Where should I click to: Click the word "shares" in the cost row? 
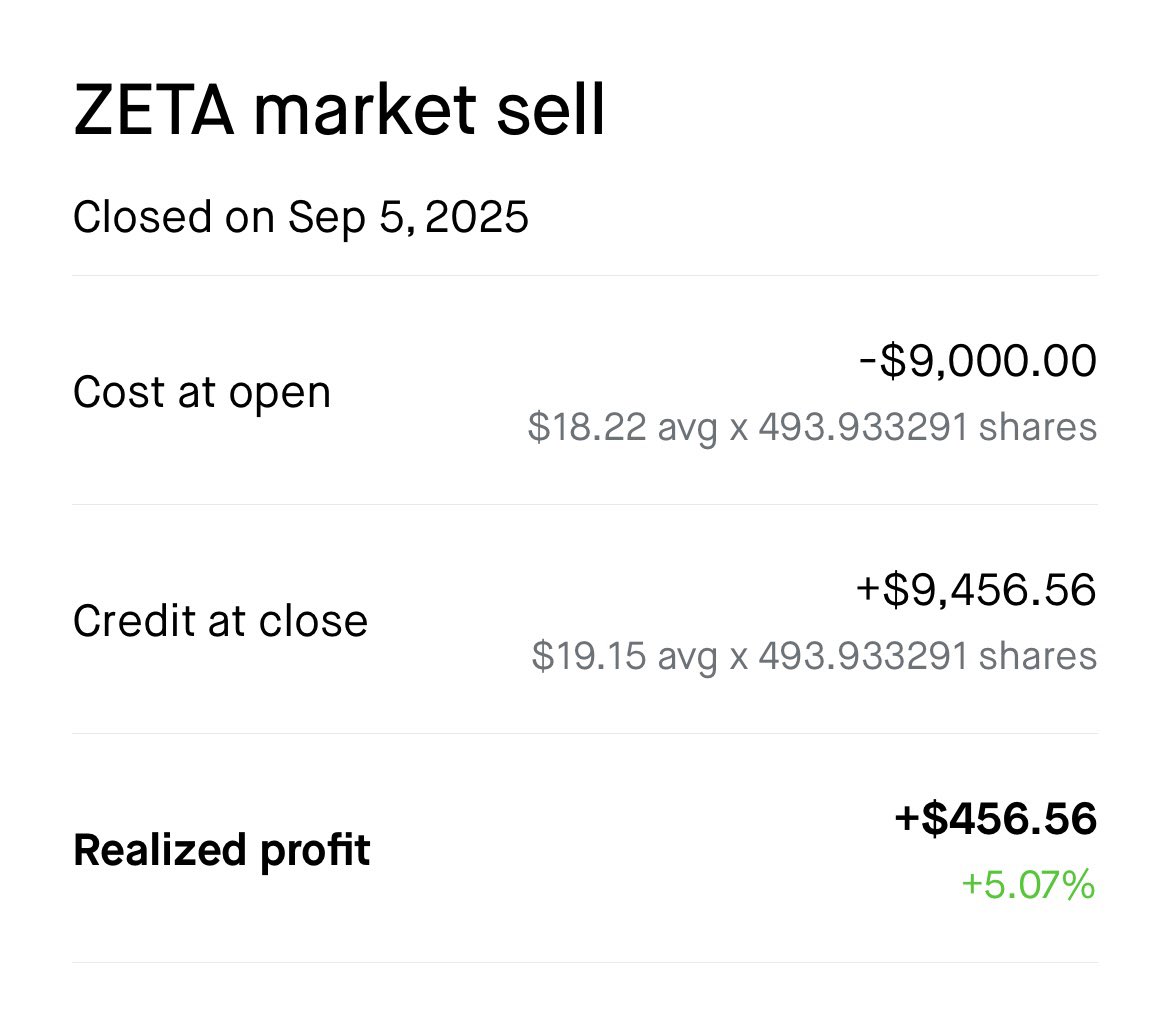click(1038, 427)
